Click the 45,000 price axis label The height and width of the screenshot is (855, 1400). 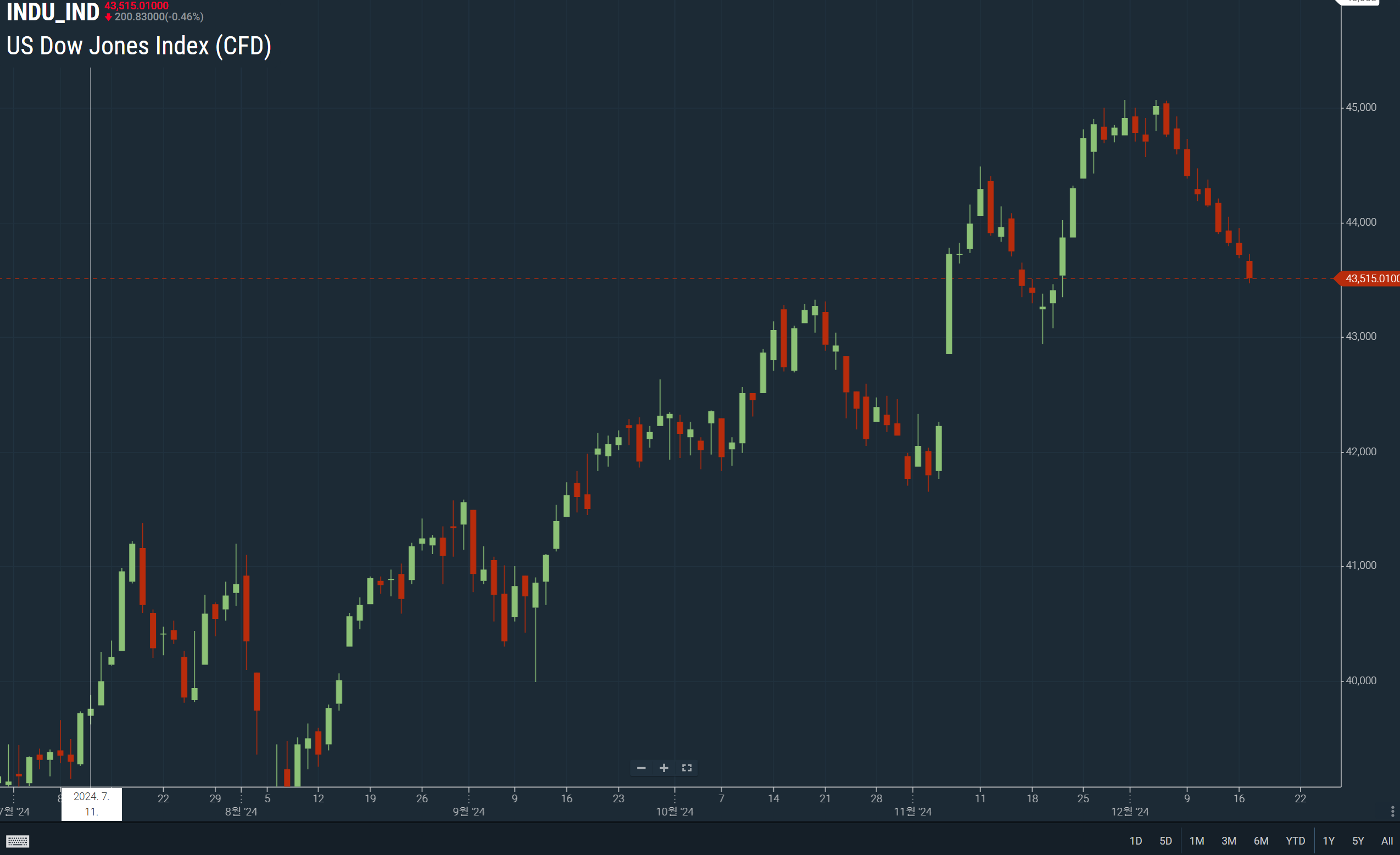point(1361,108)
